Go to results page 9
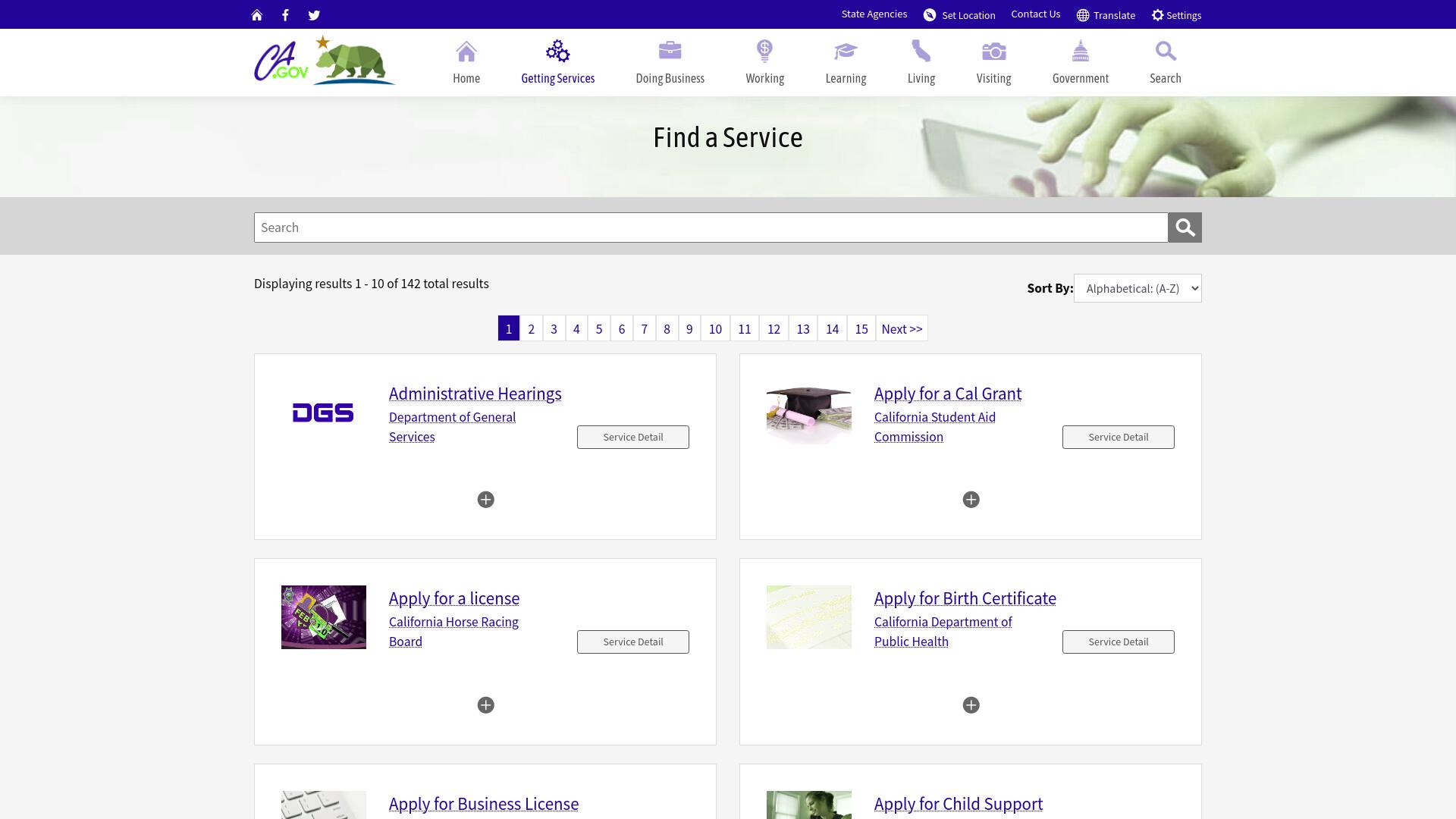Image resolution: width=1456 pixels, height=819 pixels. point(689,328)
